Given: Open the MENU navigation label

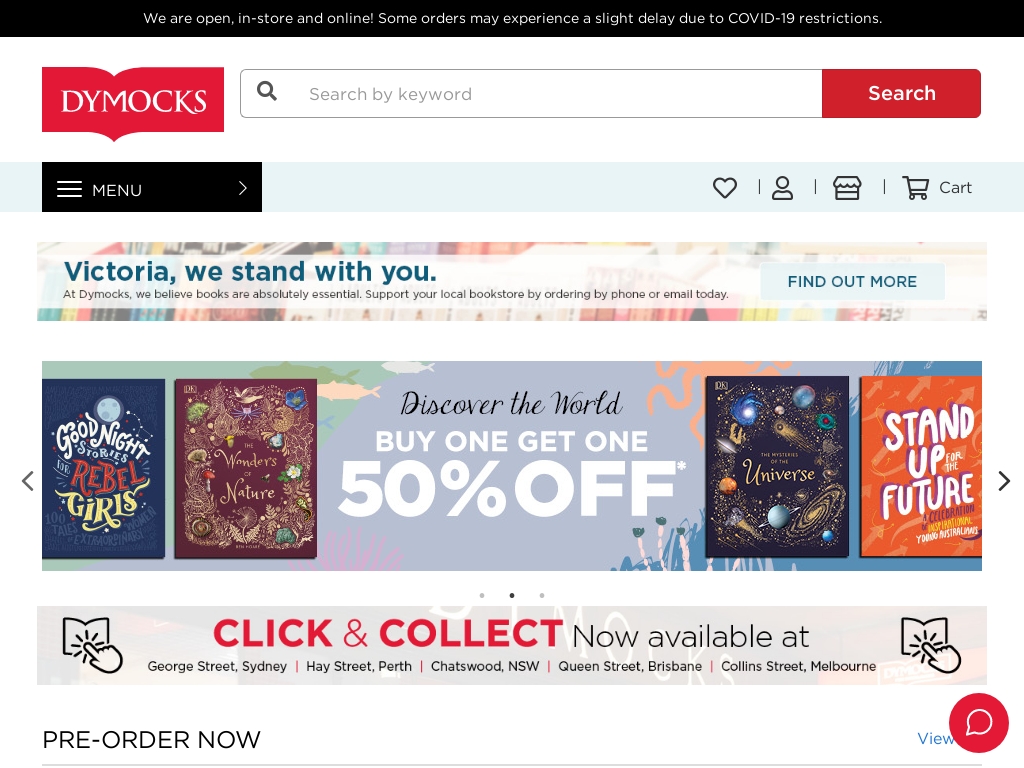Looking at the screenshot, I should coord(117,190).
